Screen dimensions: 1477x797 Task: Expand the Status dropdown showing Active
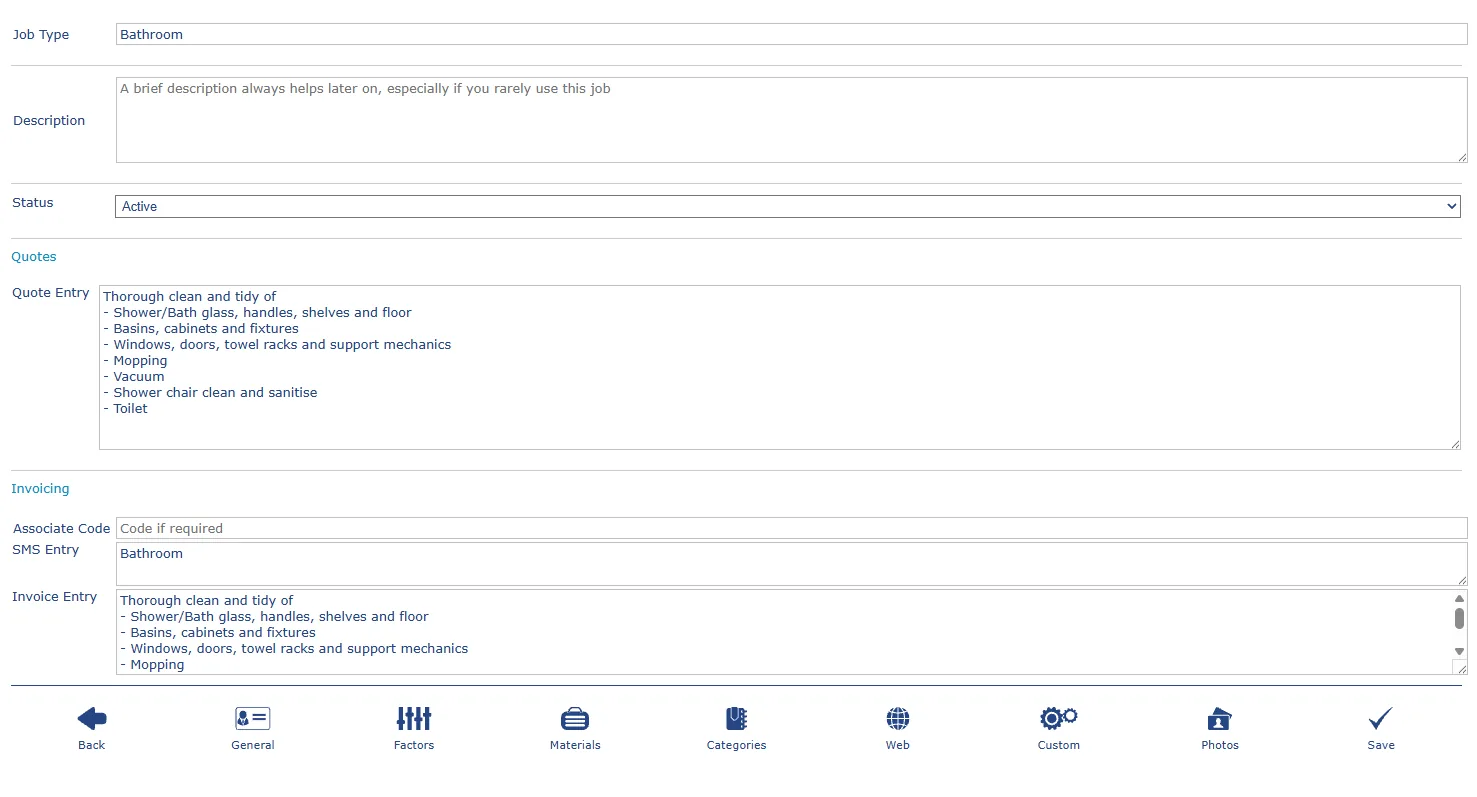point(788,206)
